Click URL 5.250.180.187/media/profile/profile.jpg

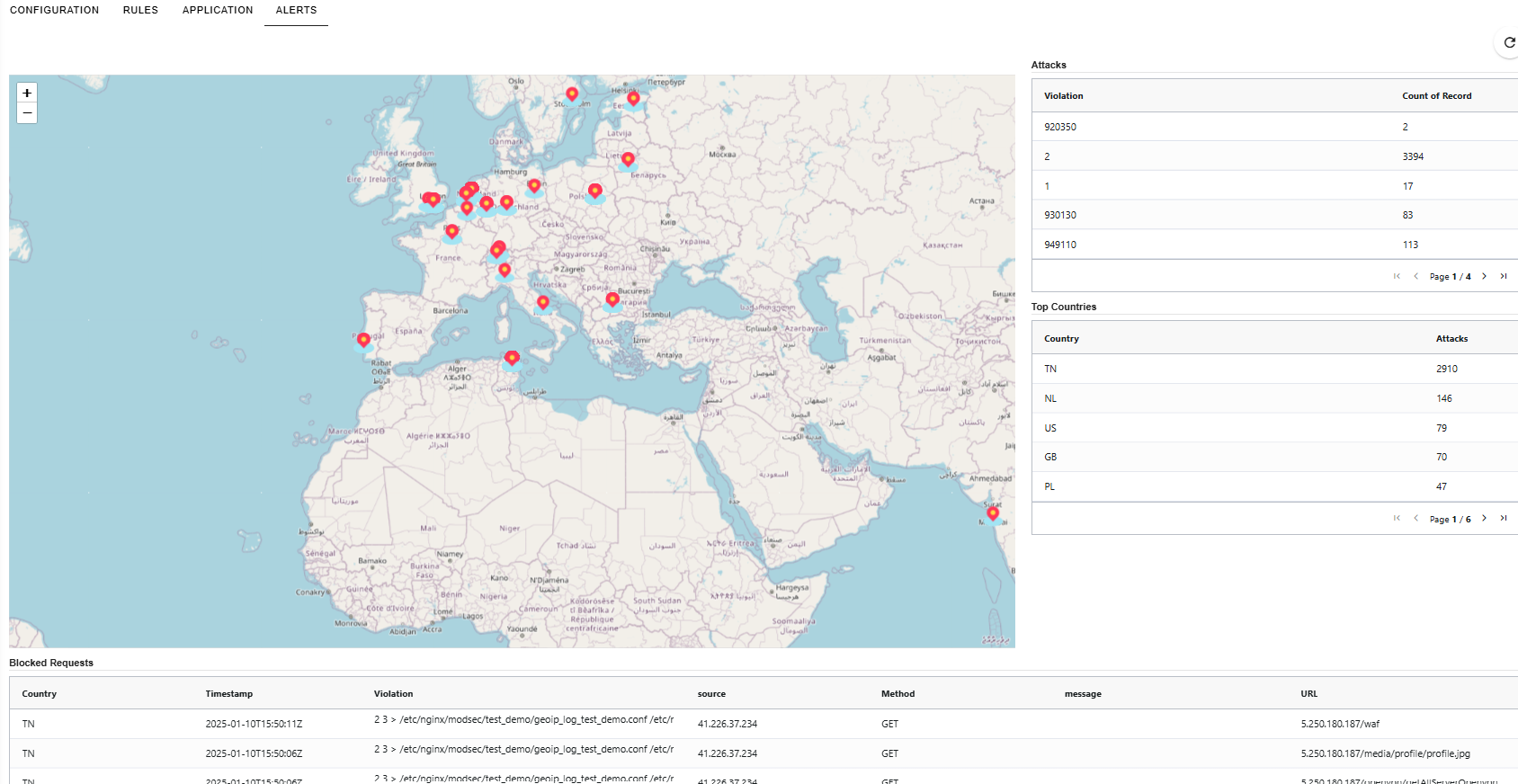pyautogui.click(x=1385, y=753)
